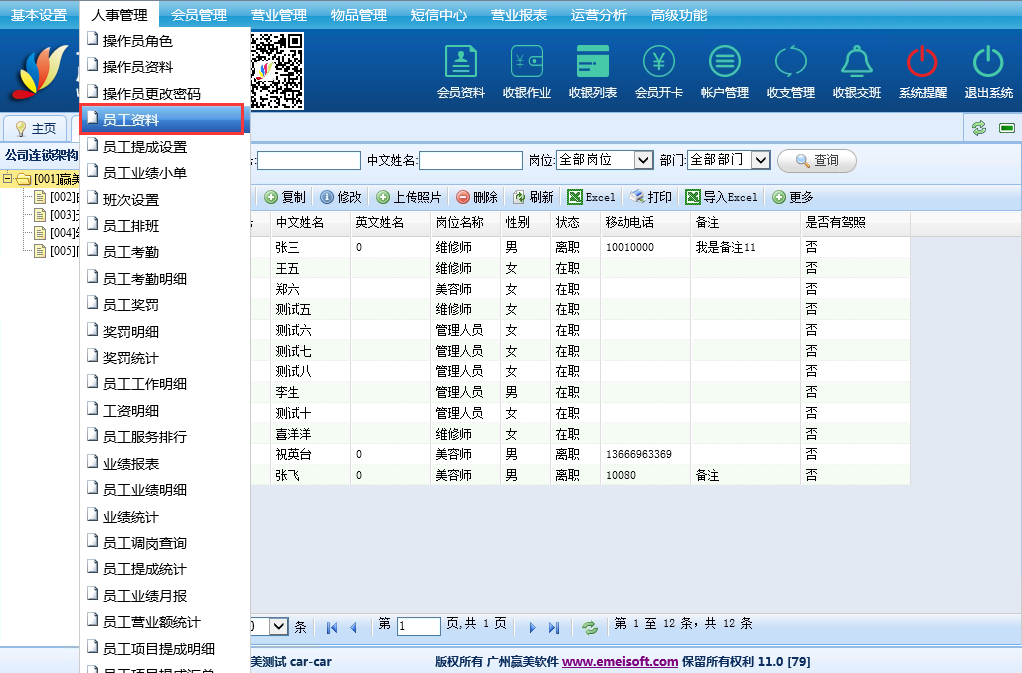Collapse the [001] company tree node
This screenshot has height=673, width=1022.
8,179
